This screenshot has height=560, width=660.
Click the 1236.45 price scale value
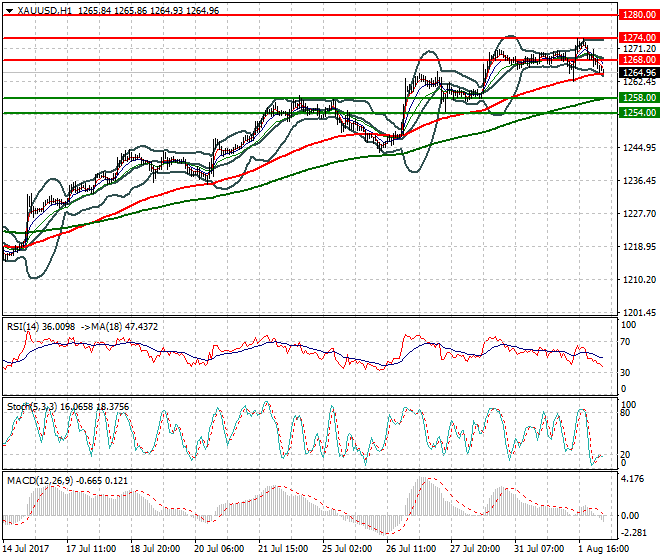point(639,181)
